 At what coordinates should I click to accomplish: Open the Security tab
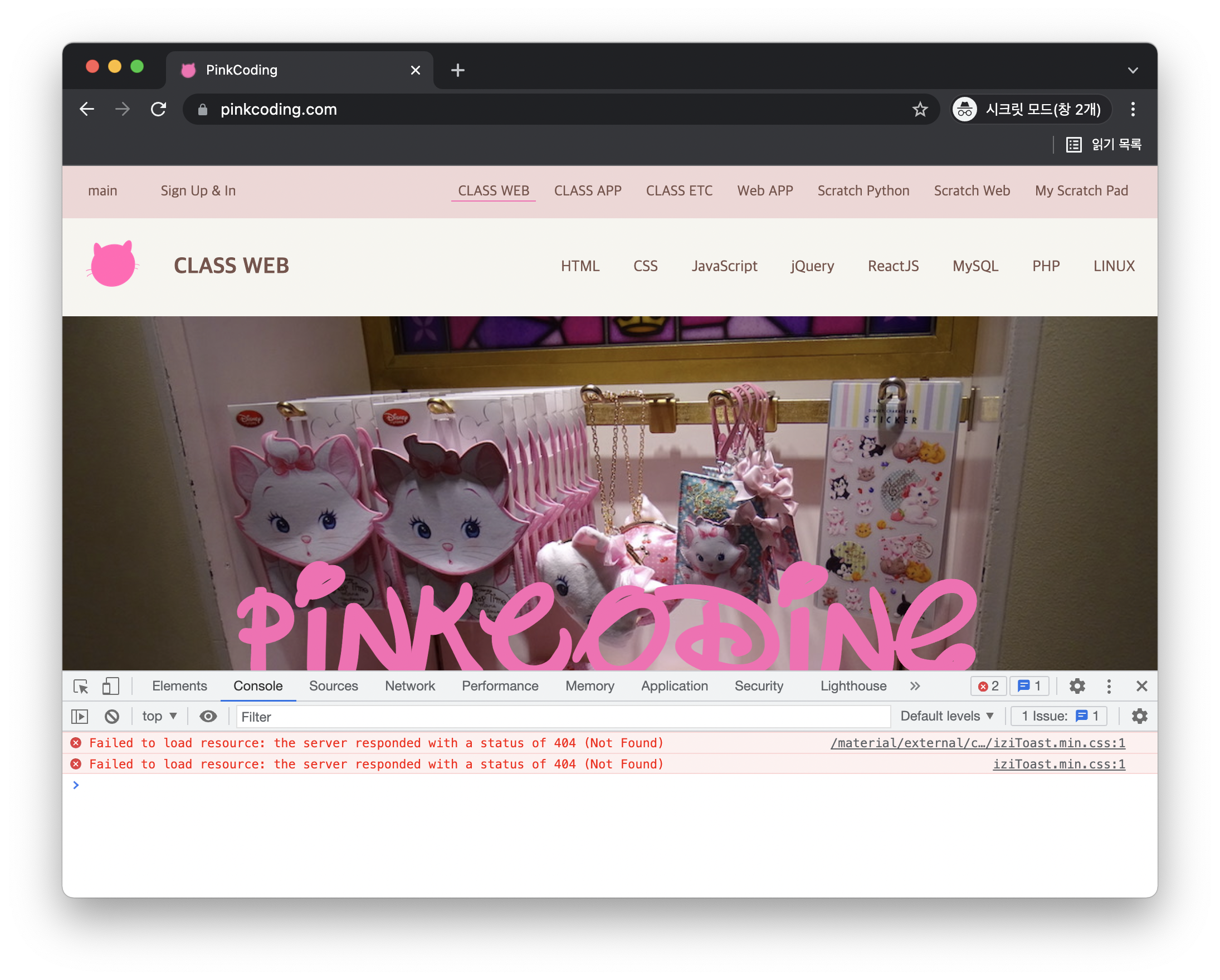pyautogui.click(x=758, y=686)
